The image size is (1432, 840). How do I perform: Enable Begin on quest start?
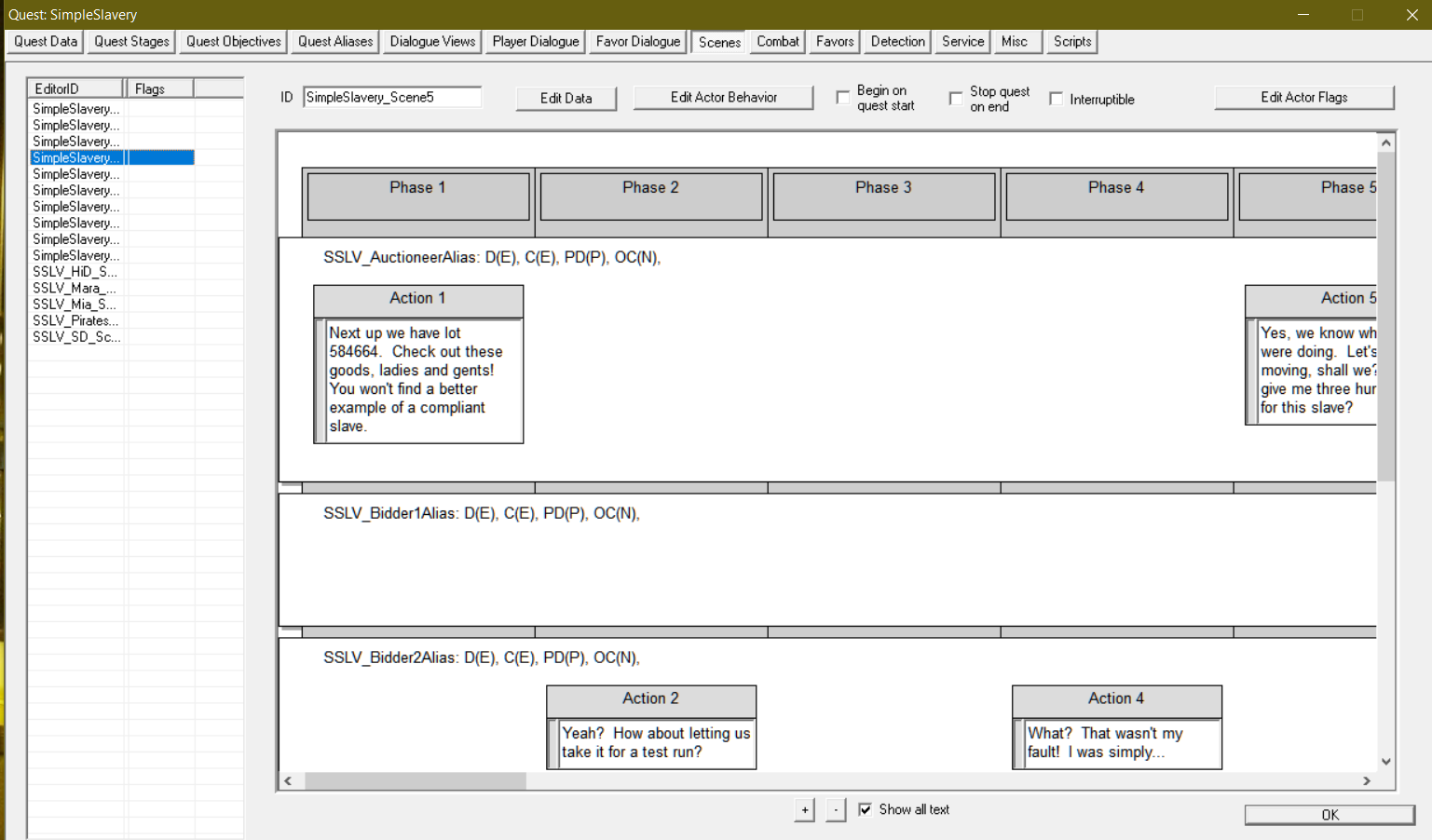844,98
